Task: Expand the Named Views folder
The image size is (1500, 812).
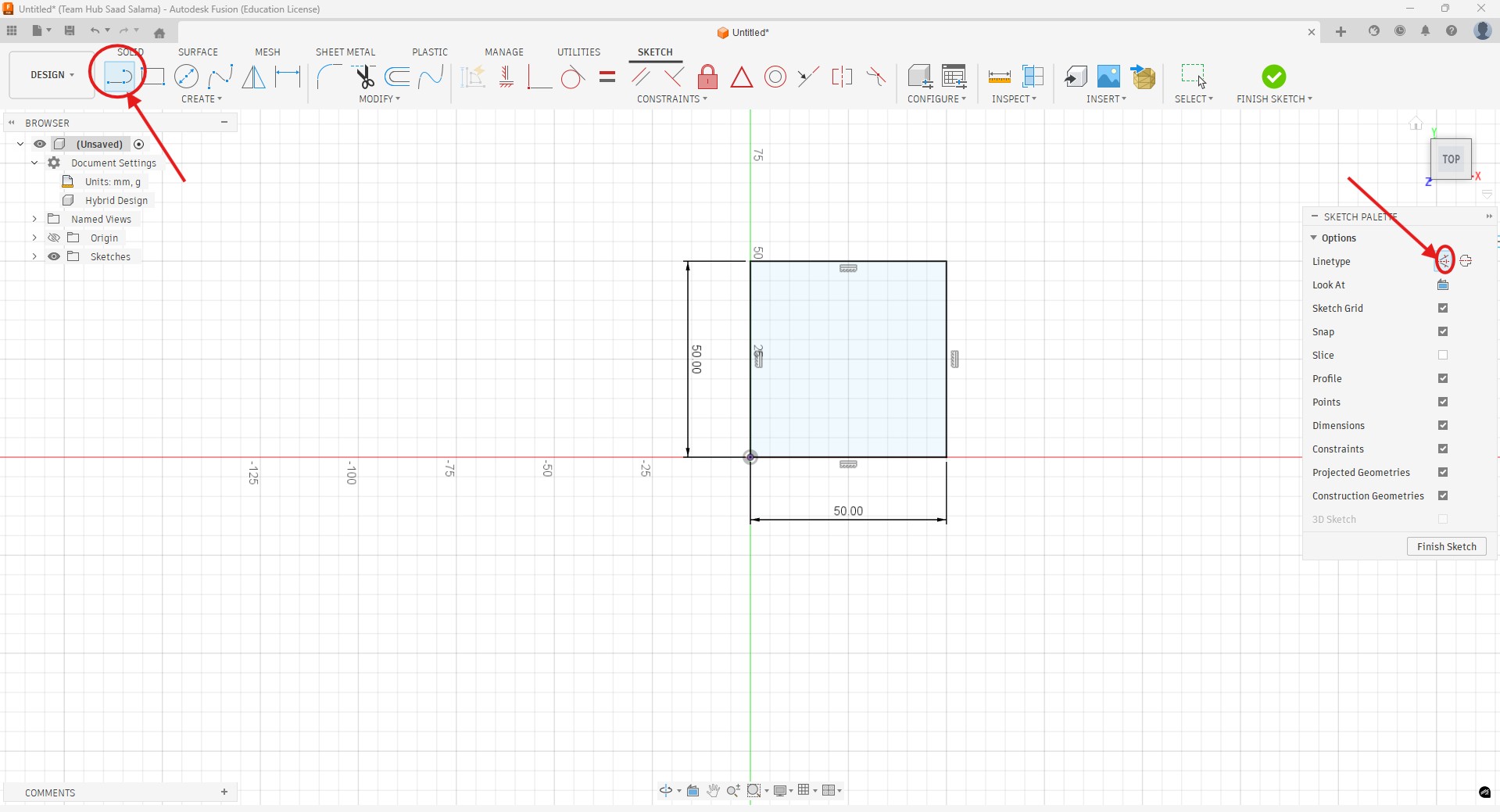Action: (x=34, y=219)
